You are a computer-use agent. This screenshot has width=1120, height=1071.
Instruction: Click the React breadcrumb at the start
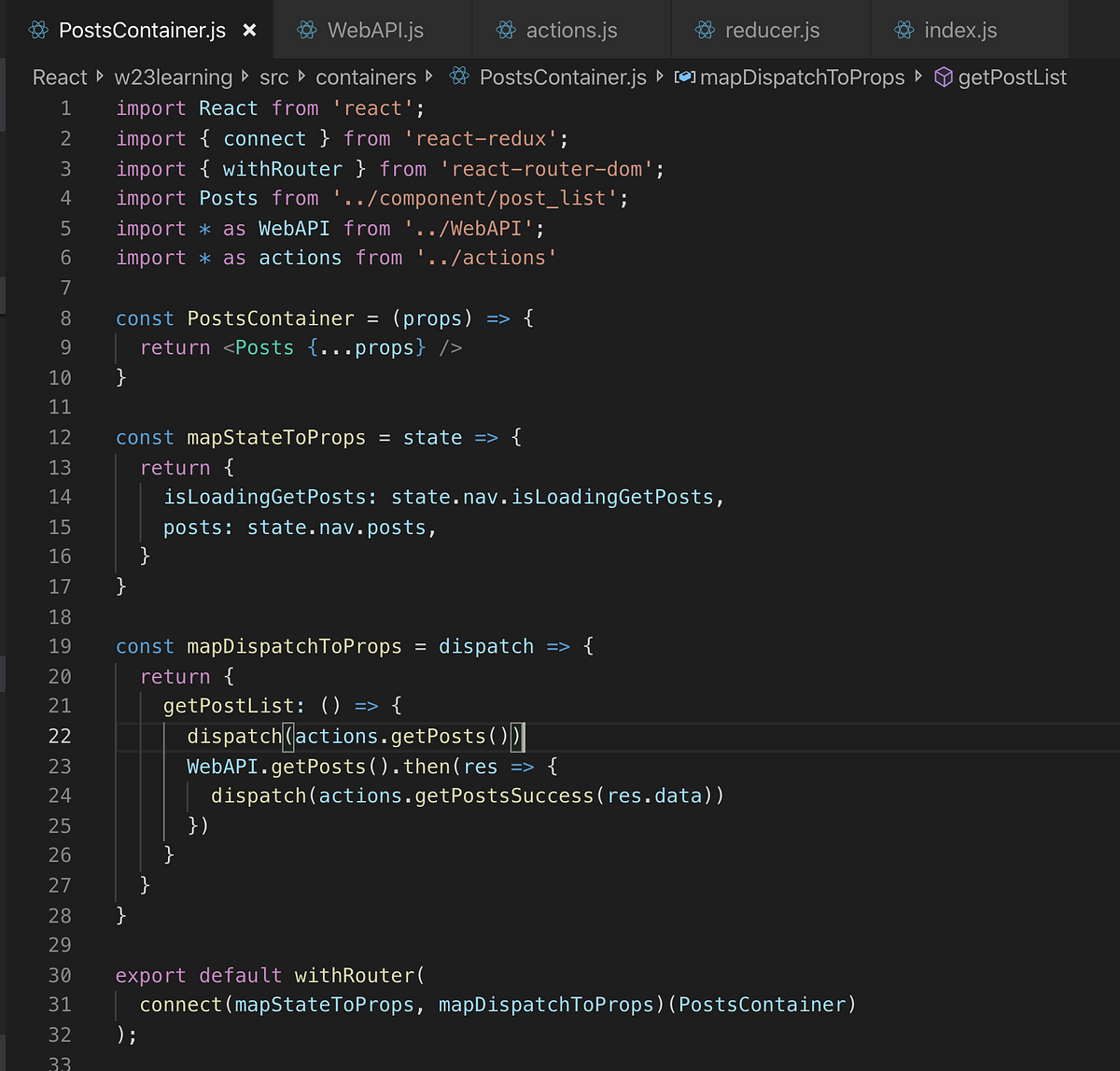click(x=58, y=77)
